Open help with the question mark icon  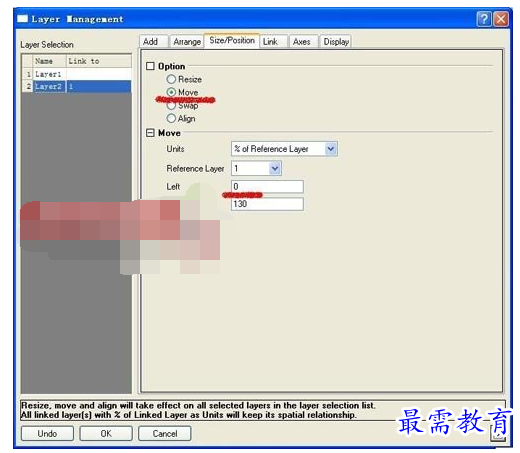pos(484,19)
